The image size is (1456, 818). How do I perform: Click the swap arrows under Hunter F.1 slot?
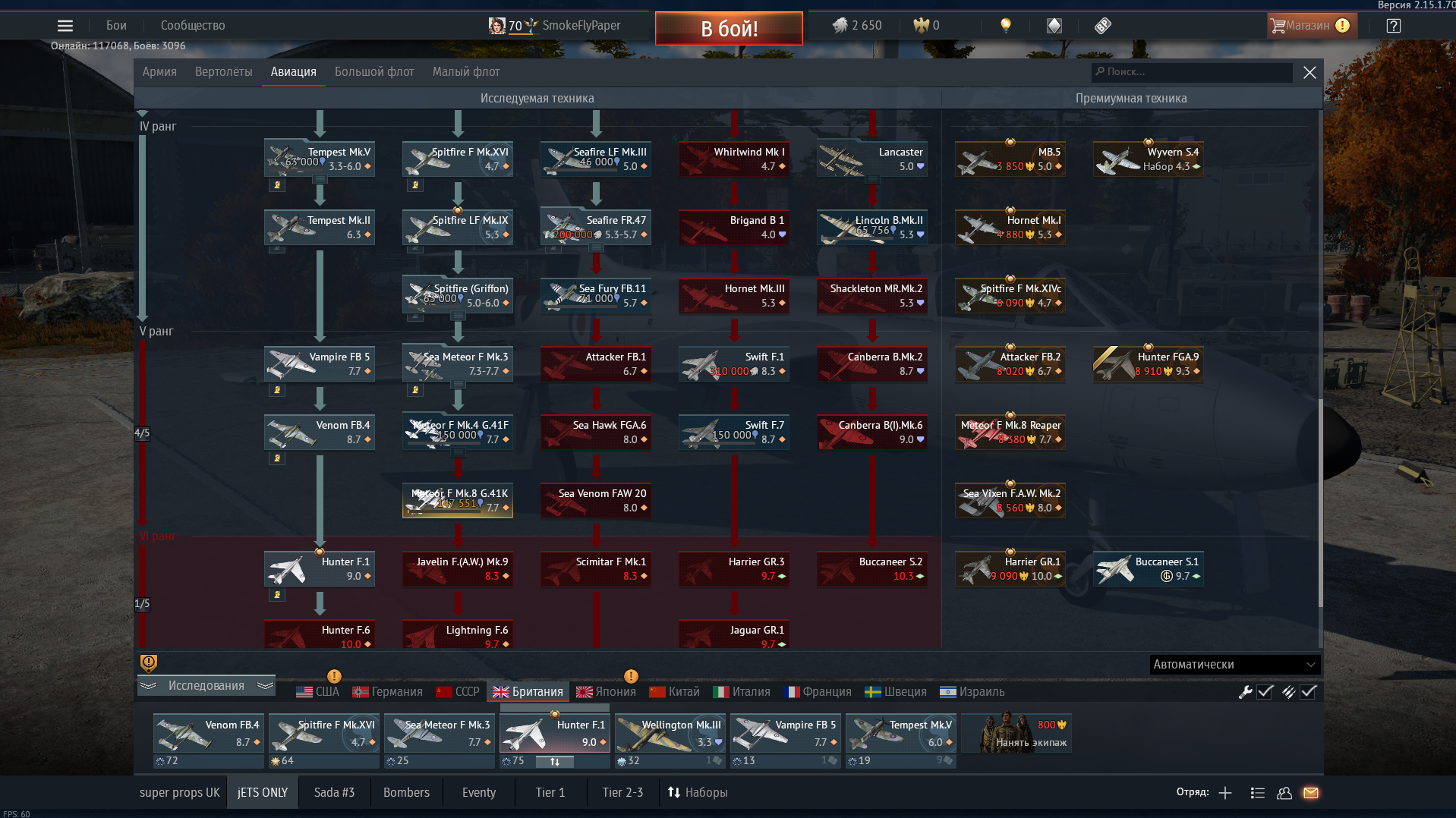coord(555,761)
